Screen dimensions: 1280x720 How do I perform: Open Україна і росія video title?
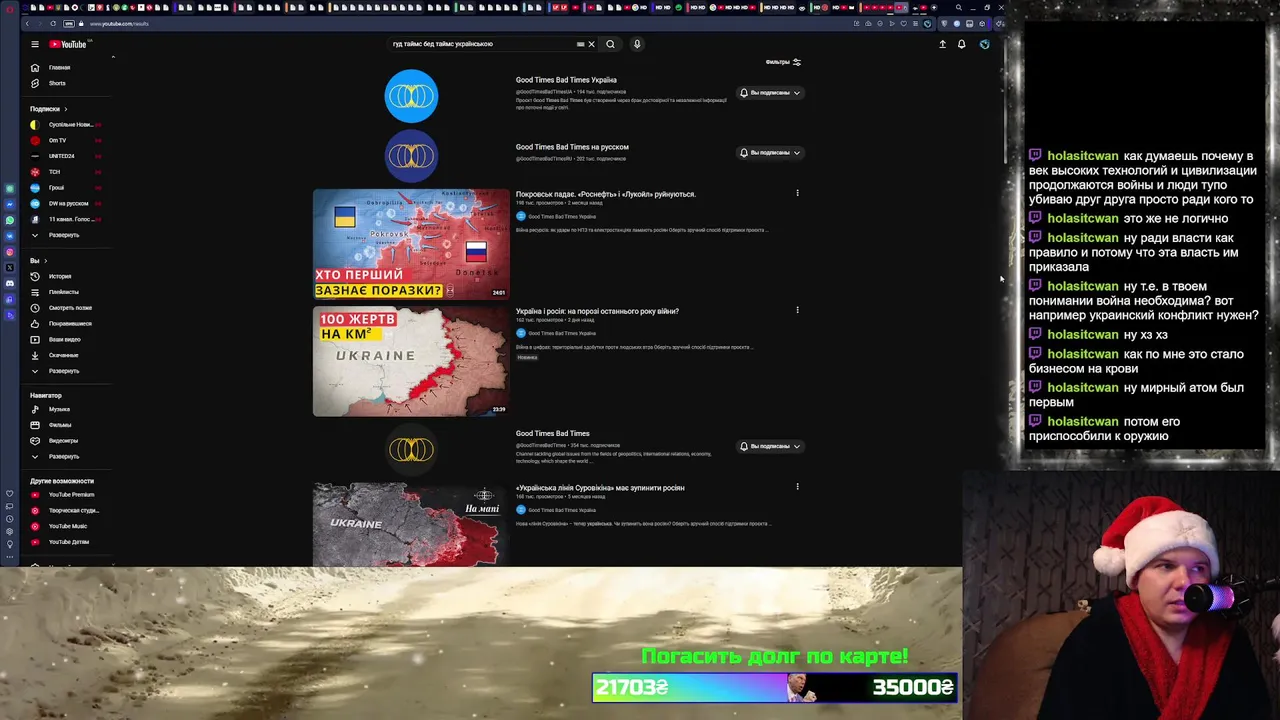click(x=597, y=311)
